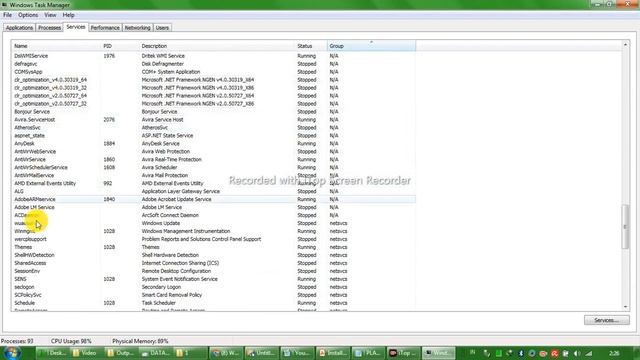Screen dimensions: 640x360
Task: Click the scrollbar up arrow in services list
Action: click(x=625, y=44)
